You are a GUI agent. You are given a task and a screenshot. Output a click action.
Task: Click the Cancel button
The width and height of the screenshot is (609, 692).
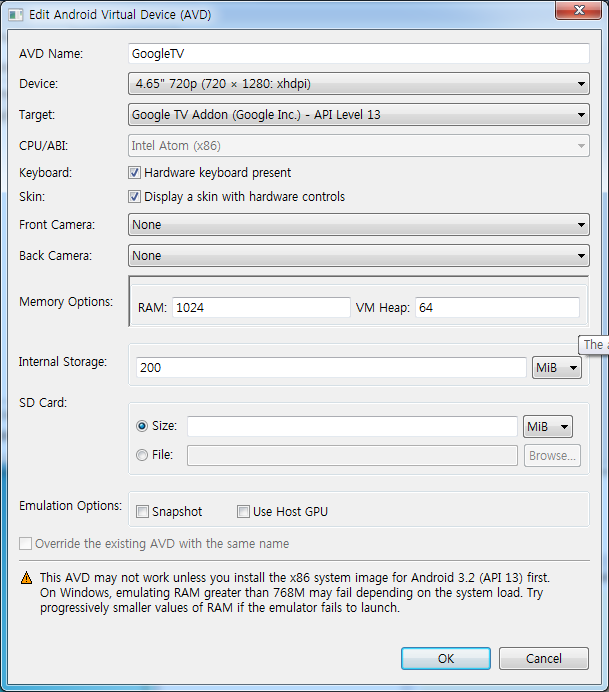pos(544,658)
